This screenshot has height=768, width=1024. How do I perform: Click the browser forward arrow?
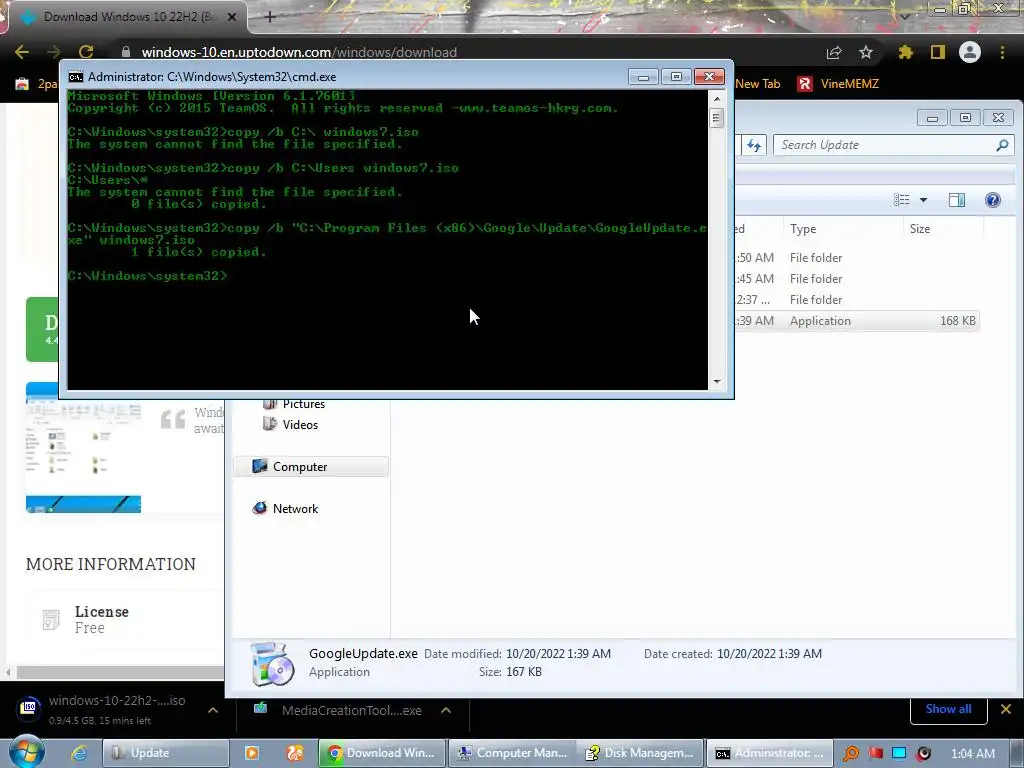click(x=54, y=52)
